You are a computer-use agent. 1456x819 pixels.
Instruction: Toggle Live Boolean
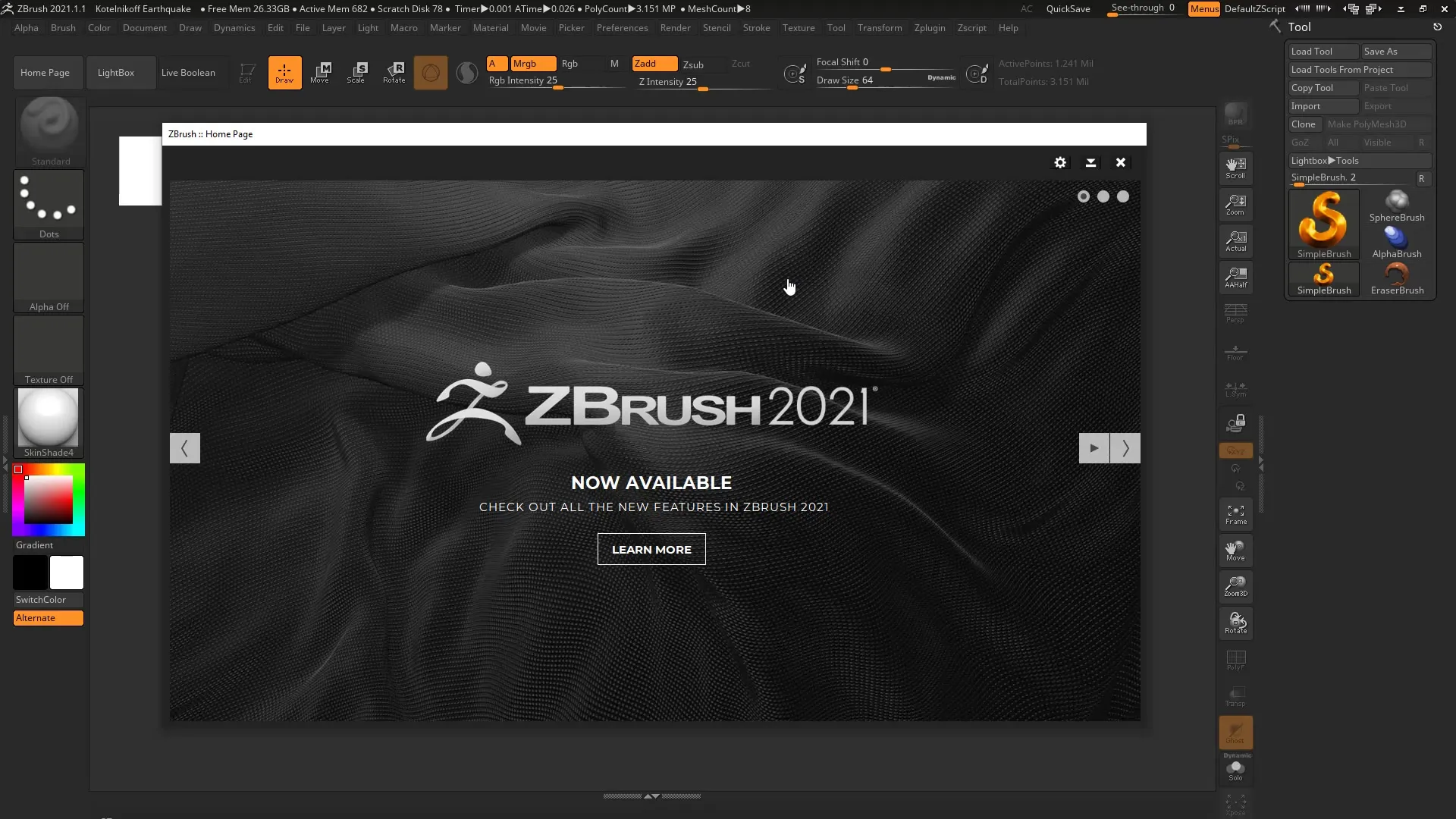pyautogui.click(x=188, y=73)
